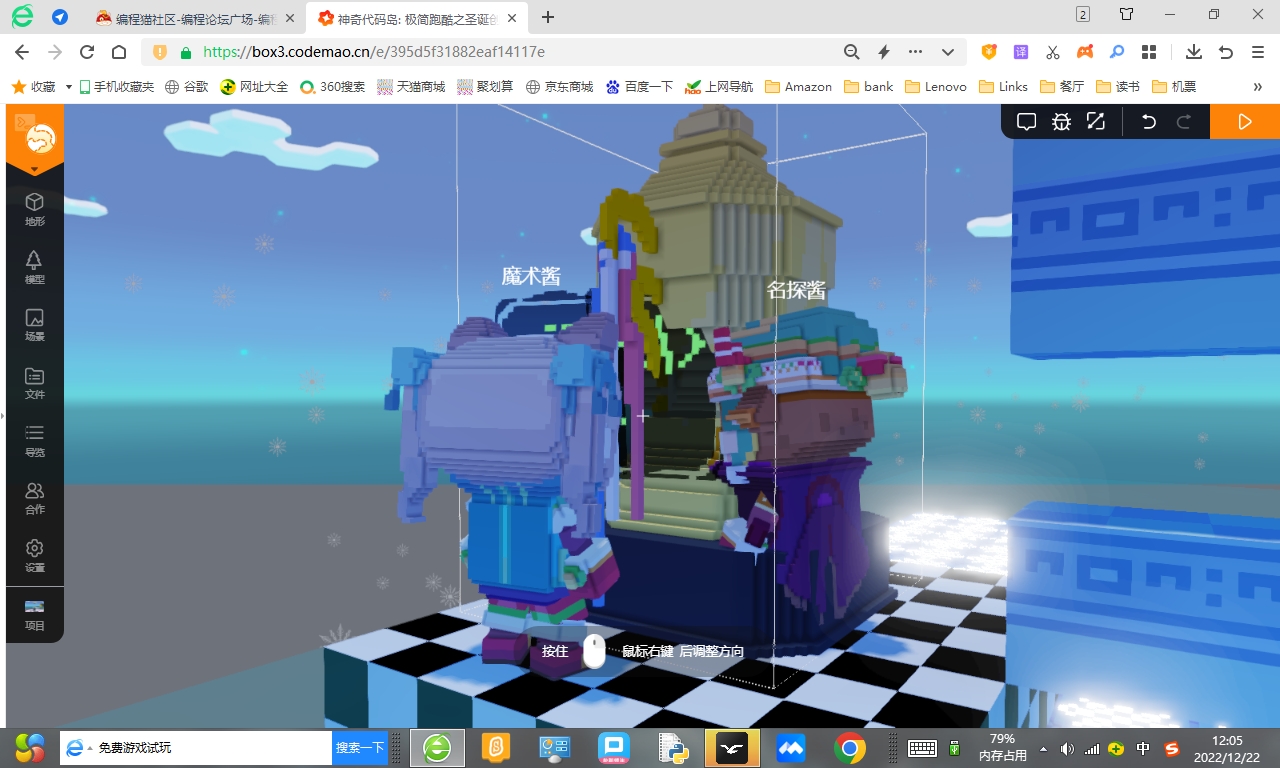Open the Windows Start button
Image resolution: width=1280 pixels, height=768 pixels.
pyautogui.click(x=29, y=747)
